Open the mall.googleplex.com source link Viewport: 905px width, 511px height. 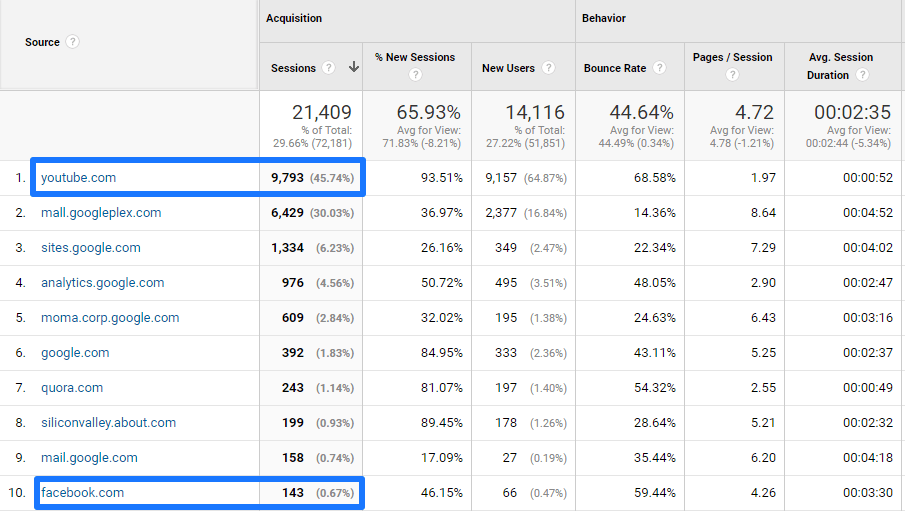[x=101, y=212]
